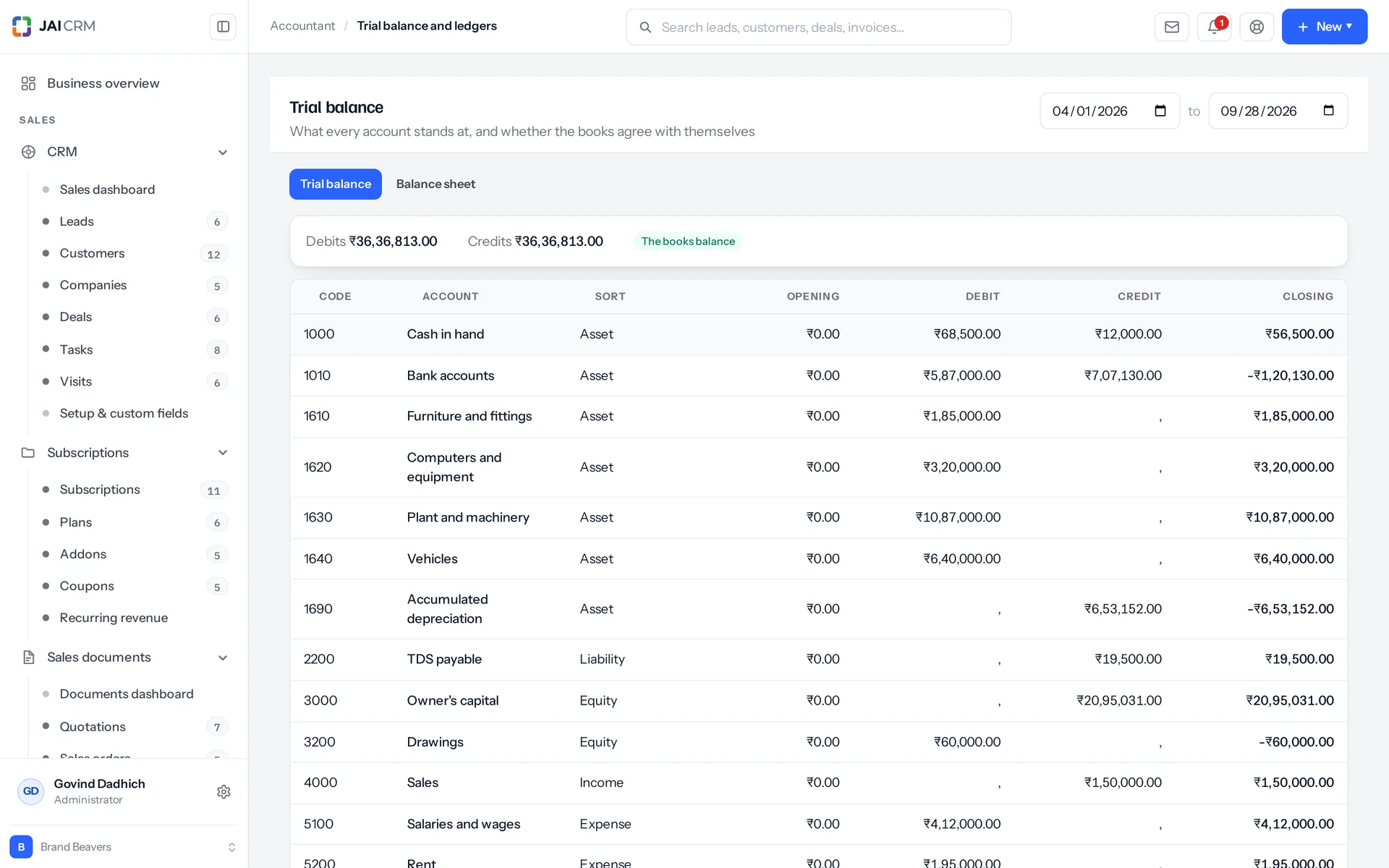Click Owner's capital closing ₹20,95,031.00
Screen dimensions: 1389x868
point(1289,700)
